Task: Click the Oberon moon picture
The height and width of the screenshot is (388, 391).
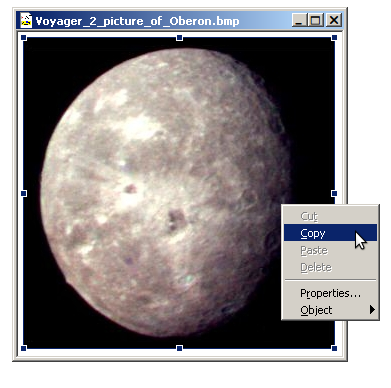Action: coord(167,193)
